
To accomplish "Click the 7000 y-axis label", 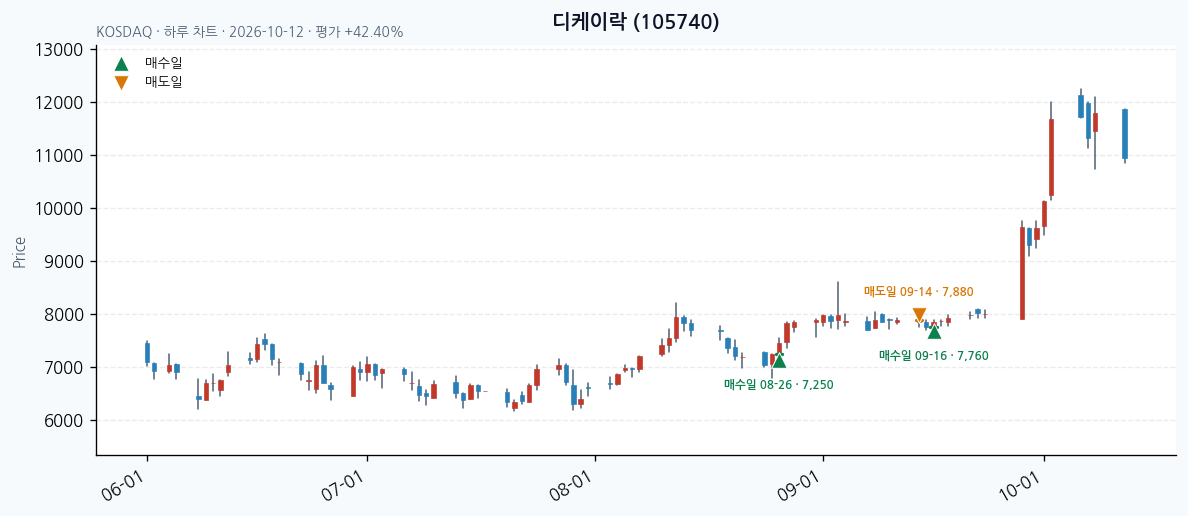I will point(63,368).
